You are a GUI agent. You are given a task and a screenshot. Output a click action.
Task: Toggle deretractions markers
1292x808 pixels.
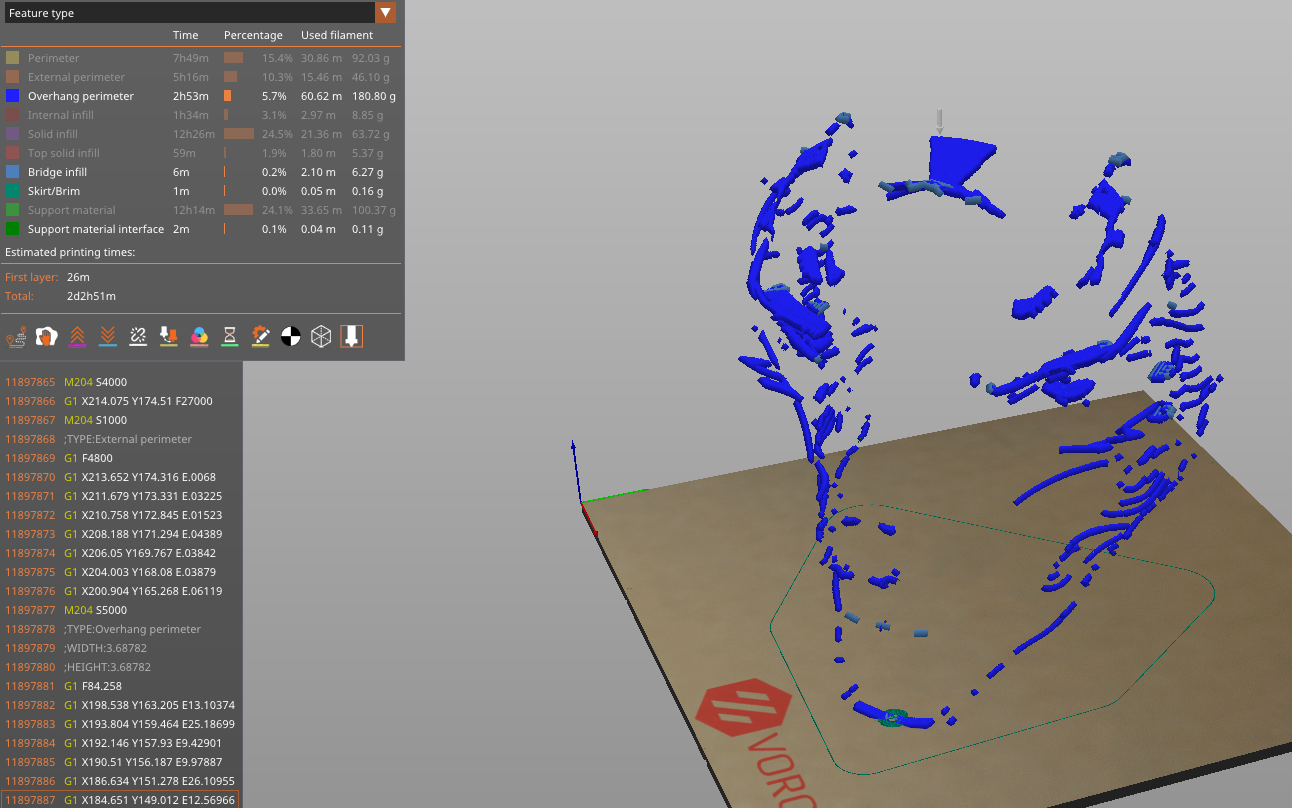click(x=107, y=336)
